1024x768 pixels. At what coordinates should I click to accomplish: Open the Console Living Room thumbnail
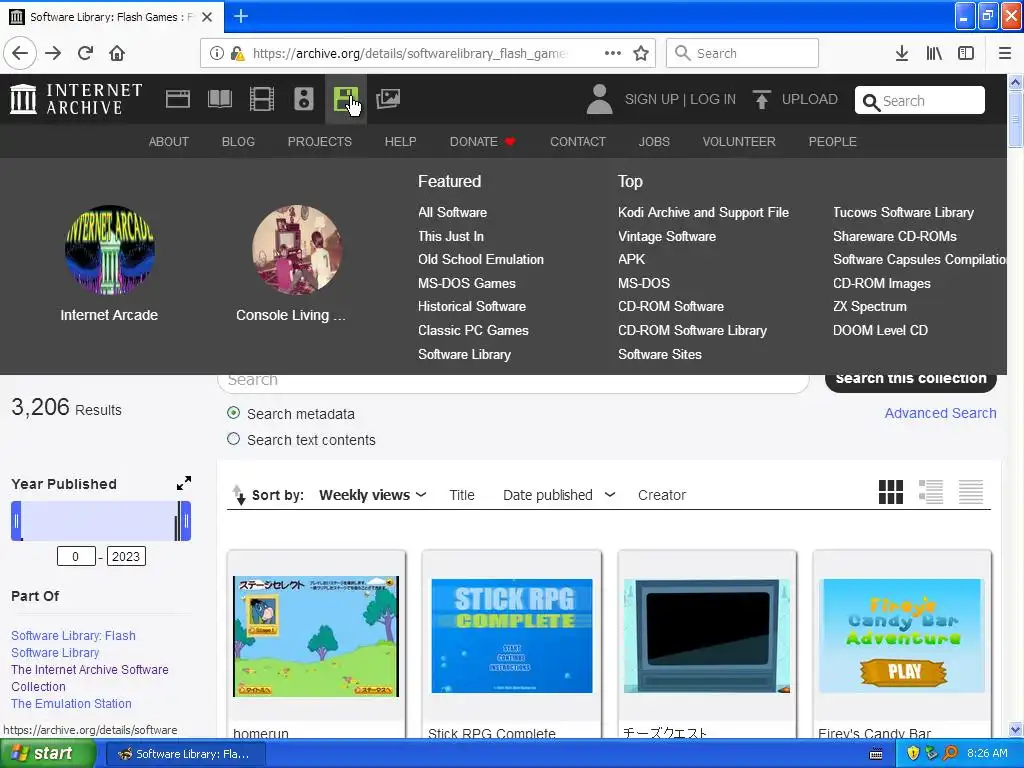pyautogui.click(x=296, y=250)
